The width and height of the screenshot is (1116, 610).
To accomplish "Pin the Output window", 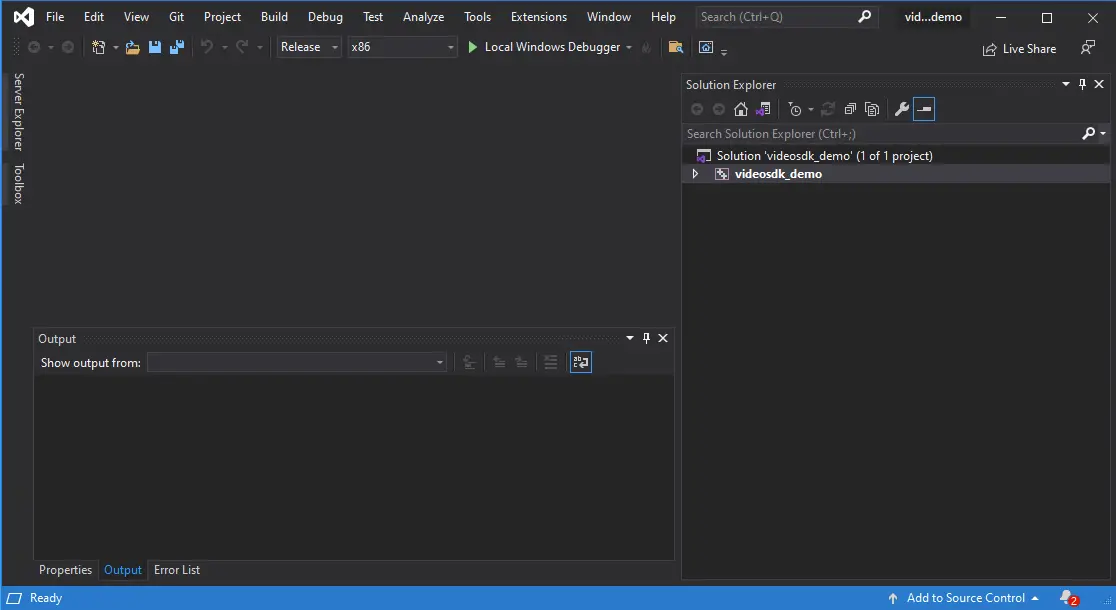I will tap(646, 338).
